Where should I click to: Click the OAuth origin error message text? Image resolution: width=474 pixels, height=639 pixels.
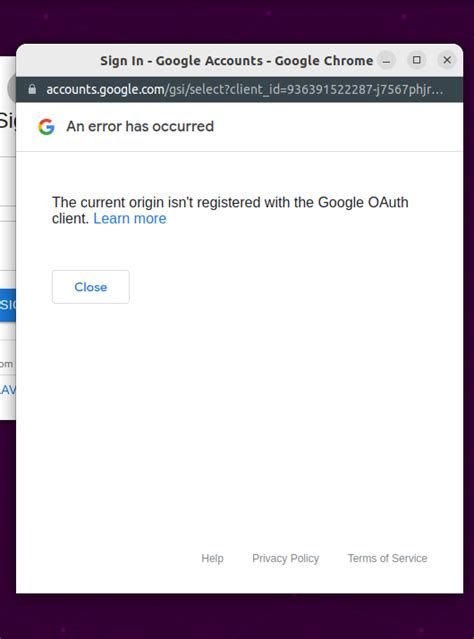pyautogui.click(x=230, y=210)
